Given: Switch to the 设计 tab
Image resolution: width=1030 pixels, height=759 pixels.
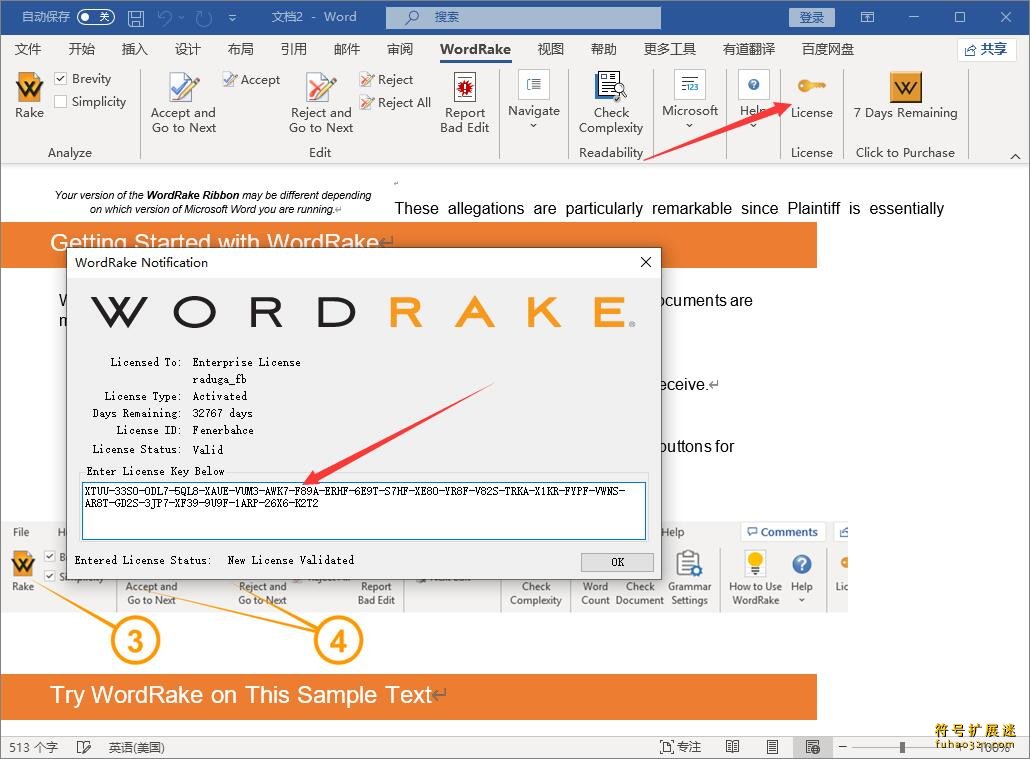Looking at the screenshot, I should pyautogui.click(x=187, y=49).
